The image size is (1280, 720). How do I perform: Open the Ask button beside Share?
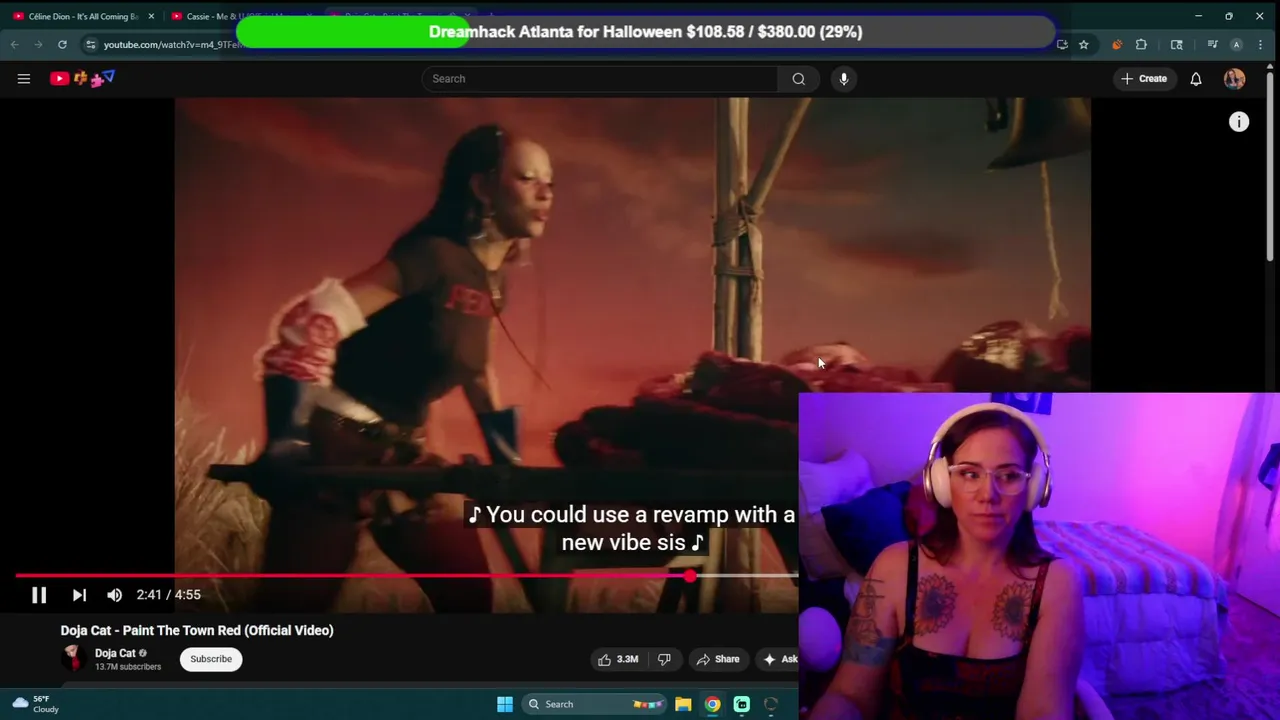pos(780,659)
